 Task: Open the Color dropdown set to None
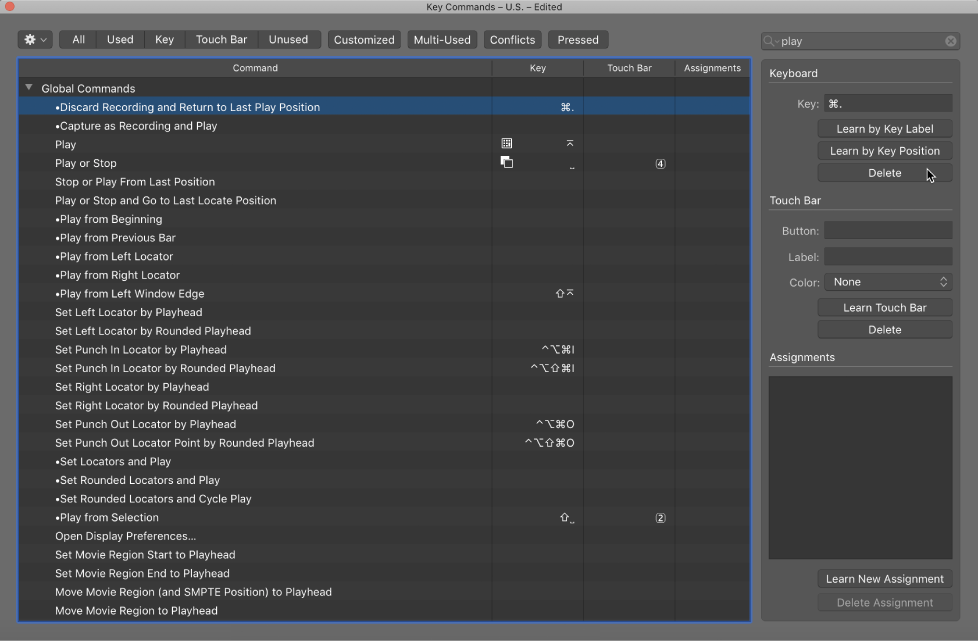[888, 282]
